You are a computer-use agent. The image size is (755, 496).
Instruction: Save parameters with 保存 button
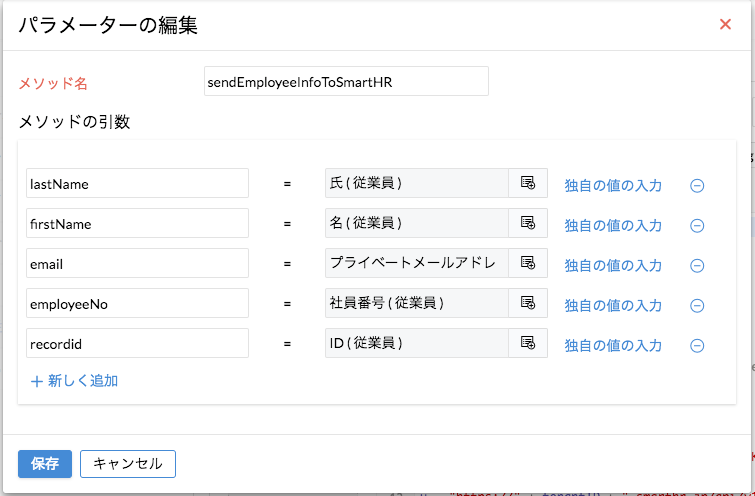click(x=45, y=464)
